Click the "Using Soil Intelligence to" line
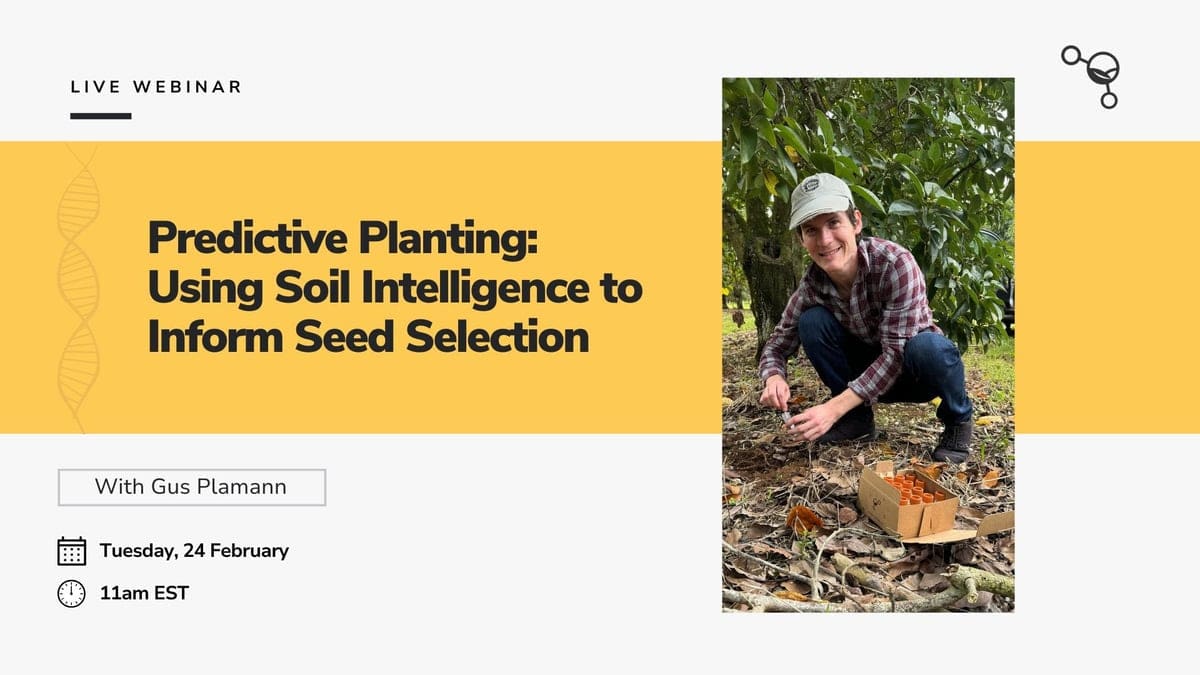Viewport: 1200px width, 675px height. coord(394,289)
